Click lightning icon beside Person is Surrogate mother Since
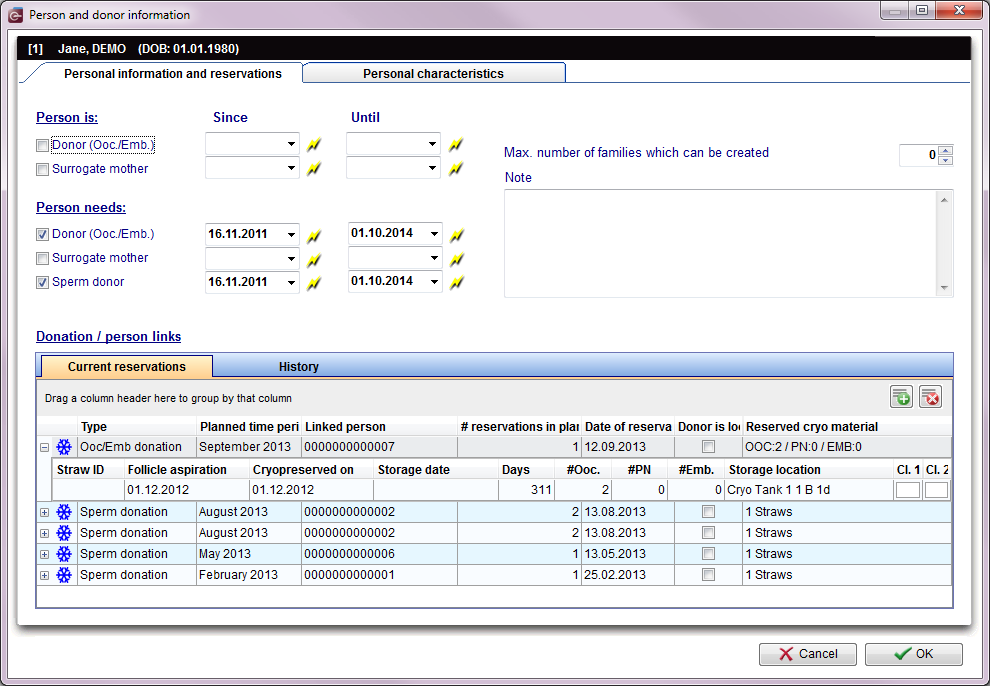The width and height of the screenshot is (990, 686). point(314,169)
